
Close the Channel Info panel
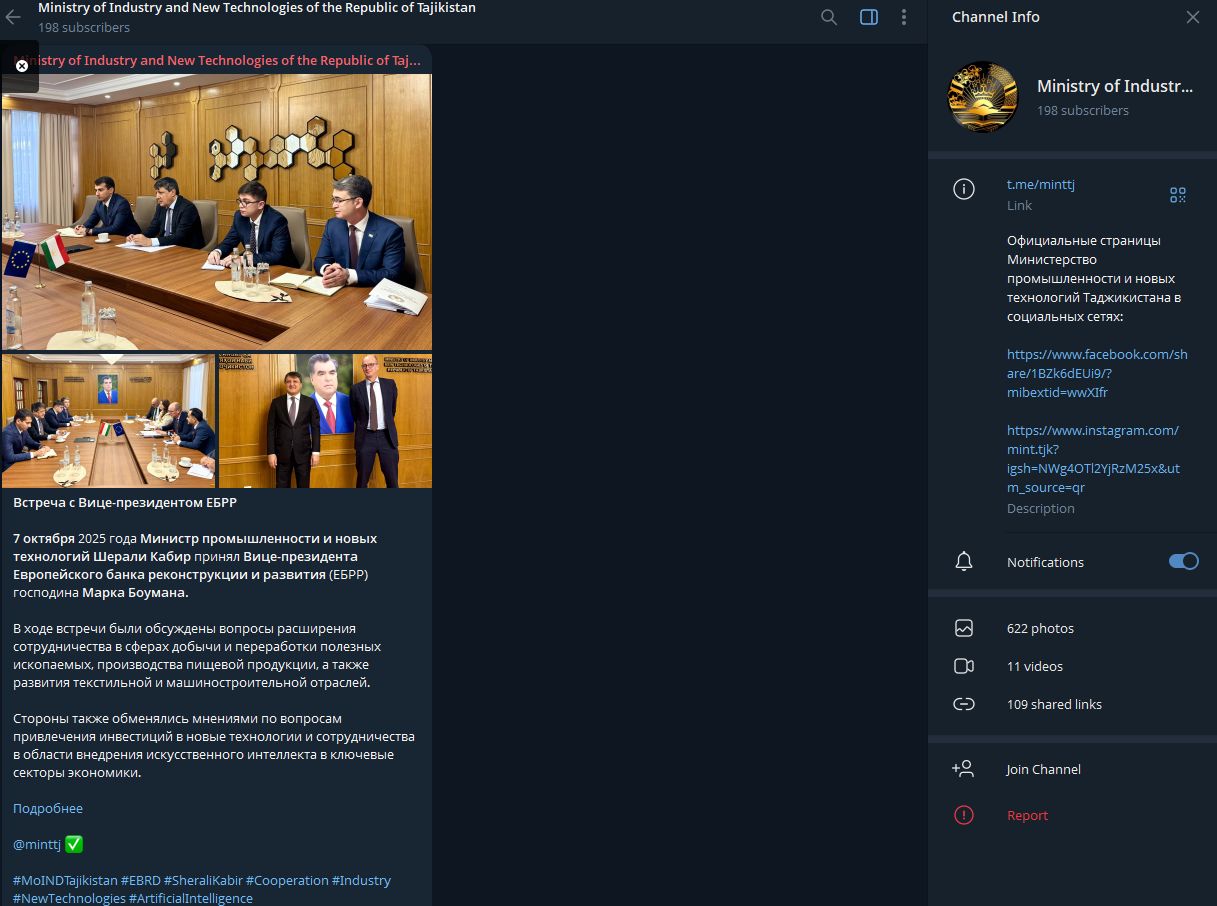tap(1192, 17)
